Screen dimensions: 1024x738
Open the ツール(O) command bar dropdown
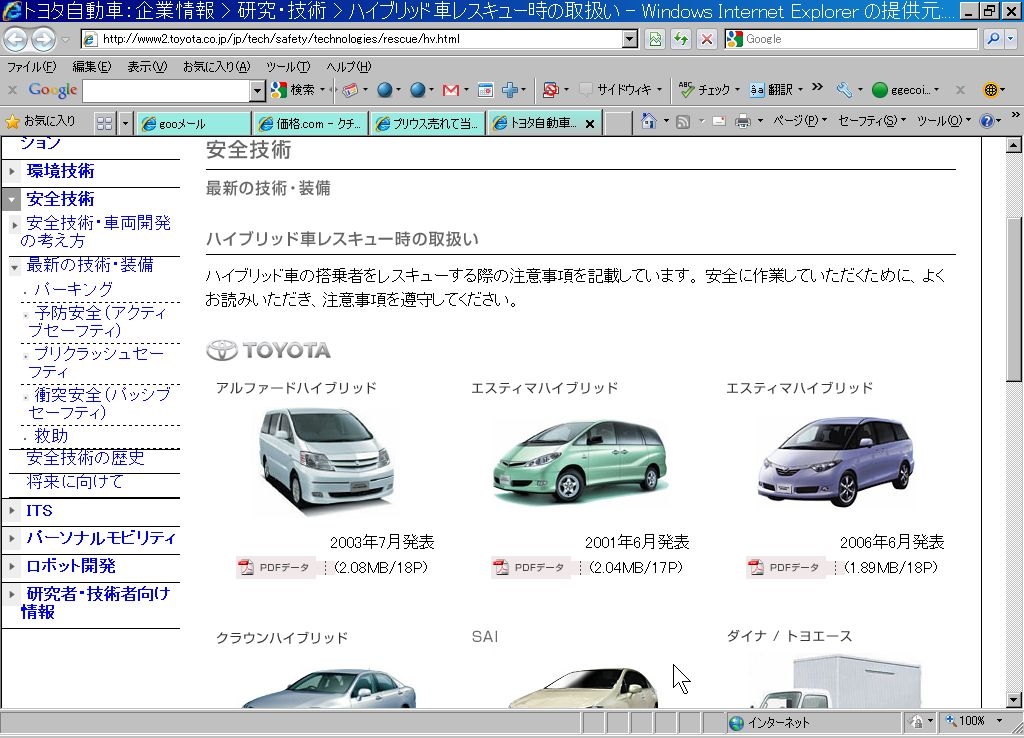click(944, 121)
